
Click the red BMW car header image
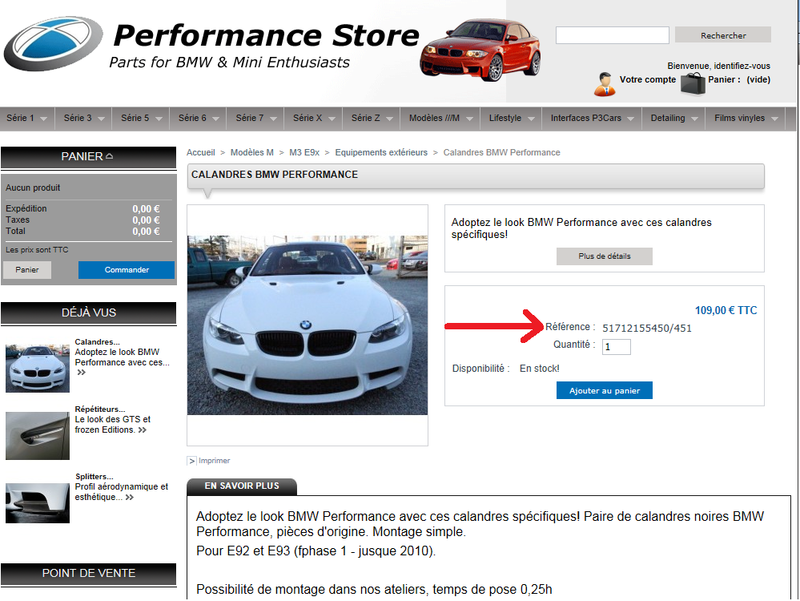click(481, 50)
